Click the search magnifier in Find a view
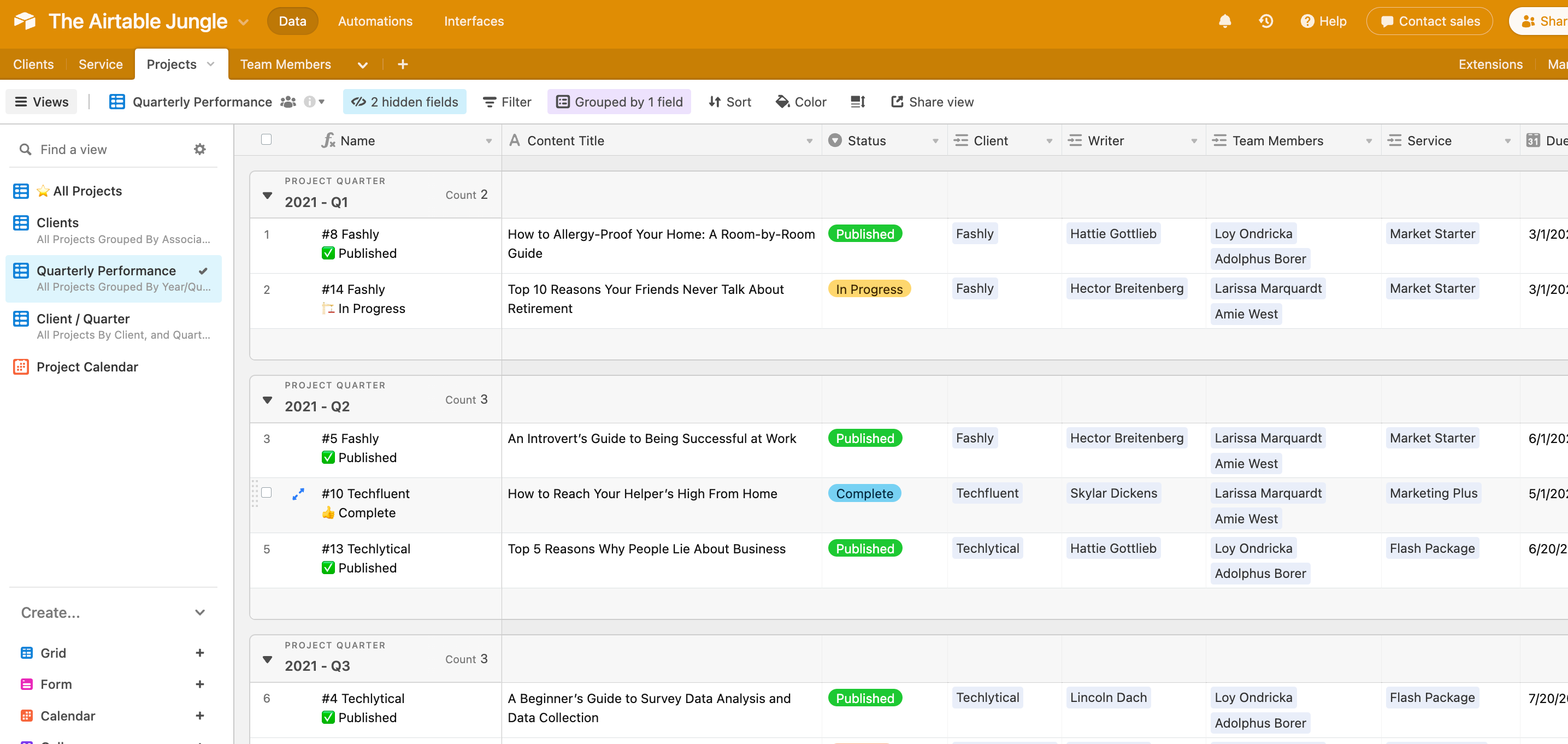Screen dimensions: 1568x744 [x=25, y=149]
